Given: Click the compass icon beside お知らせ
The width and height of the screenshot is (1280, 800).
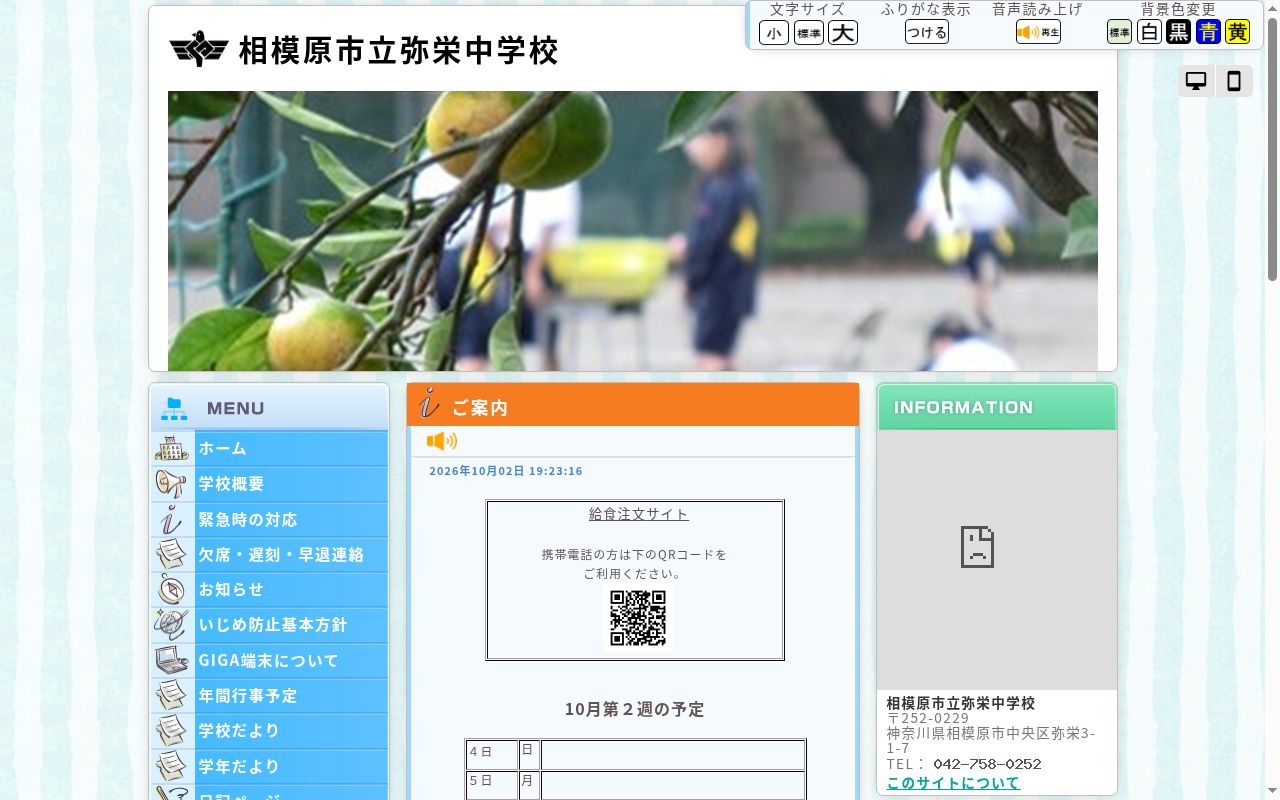Looking at the screenshot, I should pos(172,590).
